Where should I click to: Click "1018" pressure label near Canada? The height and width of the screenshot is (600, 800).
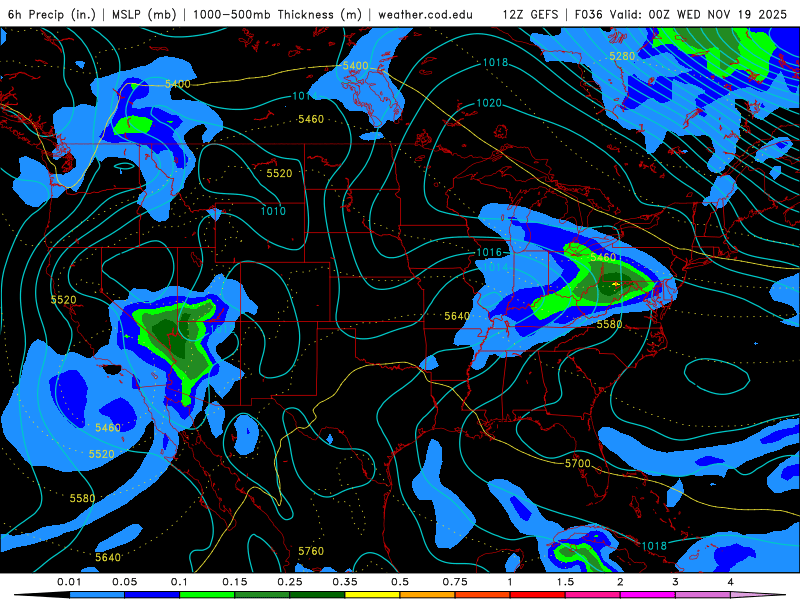click(x=495, y=62)
